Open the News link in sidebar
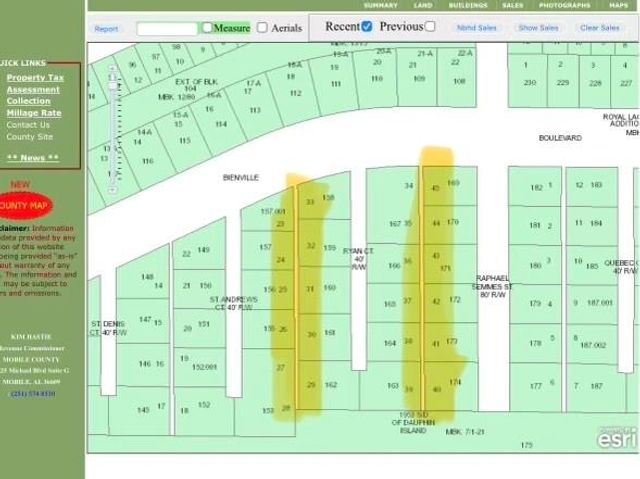 [x=33, y=158]
